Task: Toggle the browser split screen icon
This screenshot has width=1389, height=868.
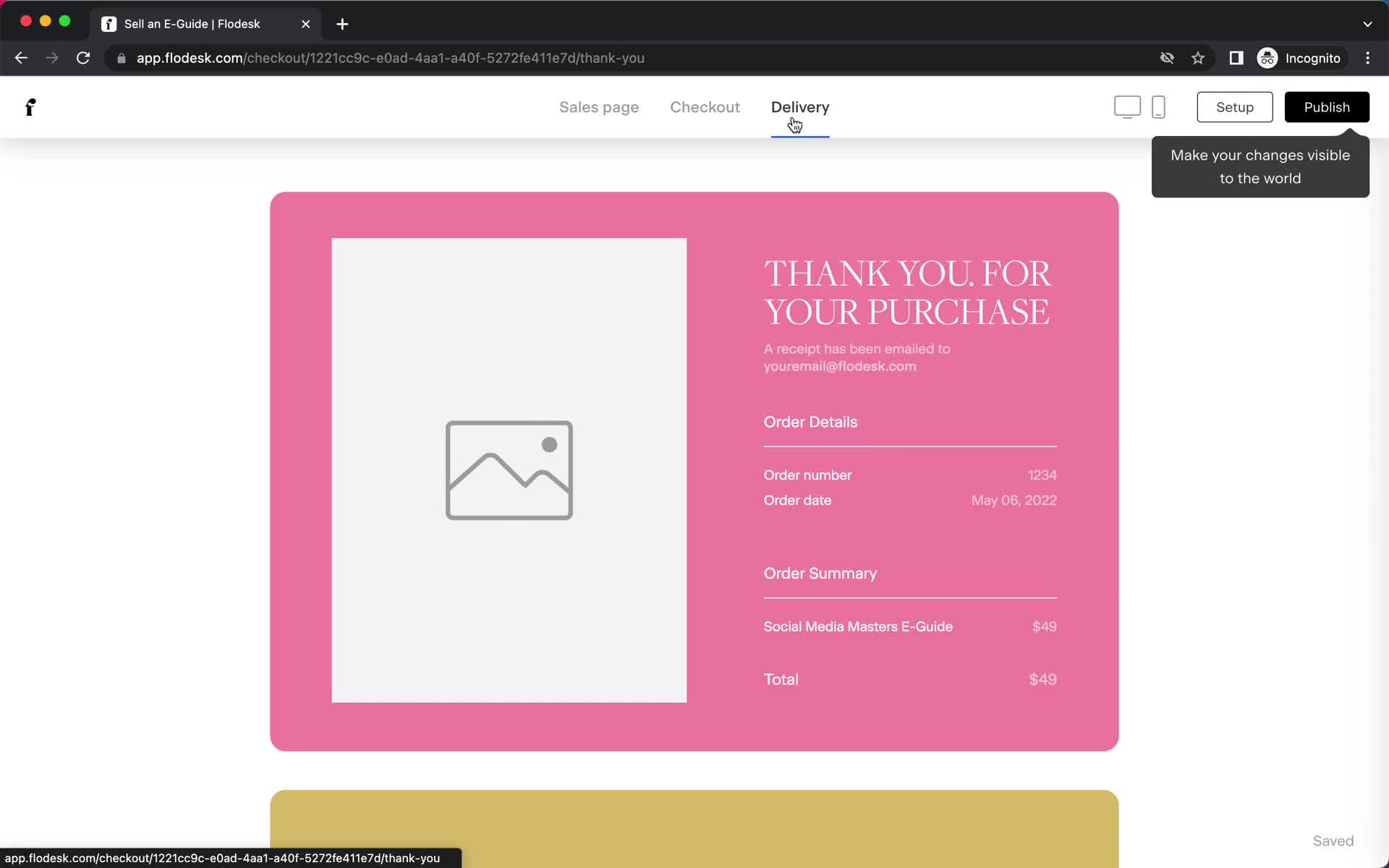Action: [x=1236, y=57]
